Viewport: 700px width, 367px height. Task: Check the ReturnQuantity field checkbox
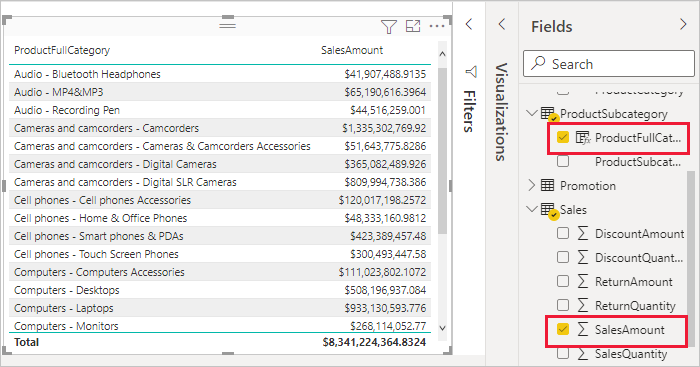tap(563, 305)
